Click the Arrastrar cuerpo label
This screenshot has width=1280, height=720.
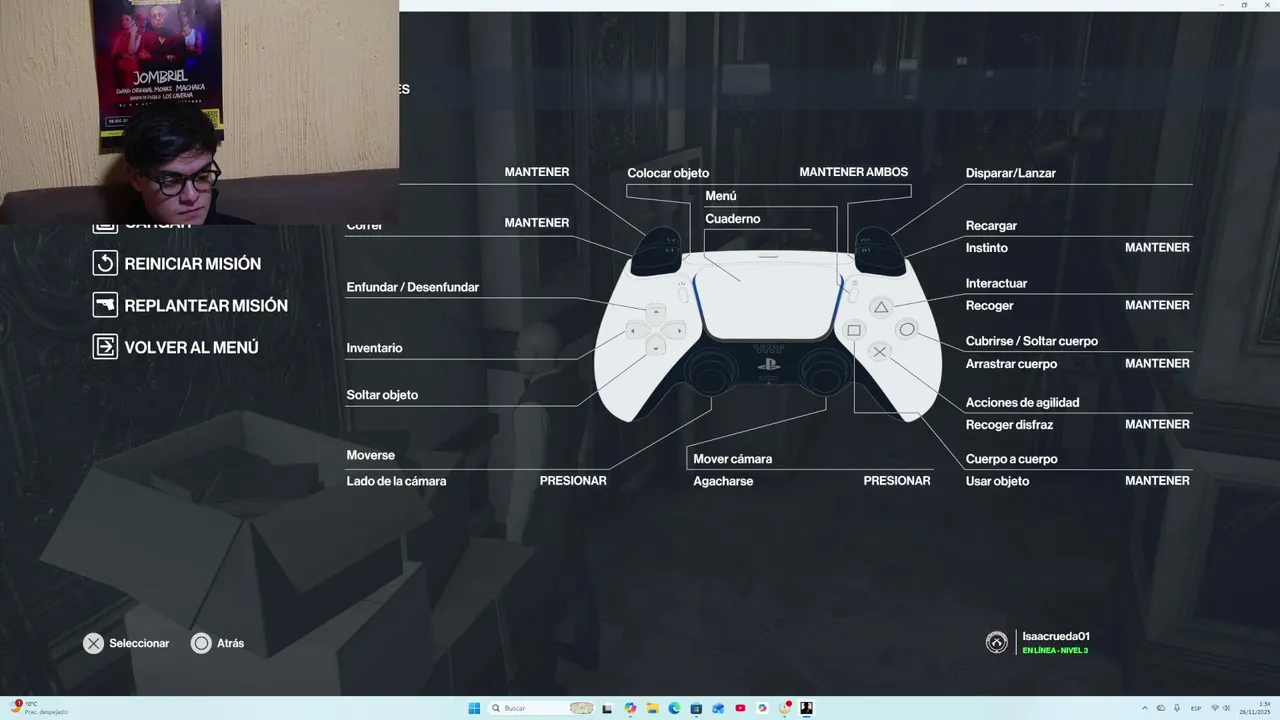pyautogui.click(x=1011, y=364)
